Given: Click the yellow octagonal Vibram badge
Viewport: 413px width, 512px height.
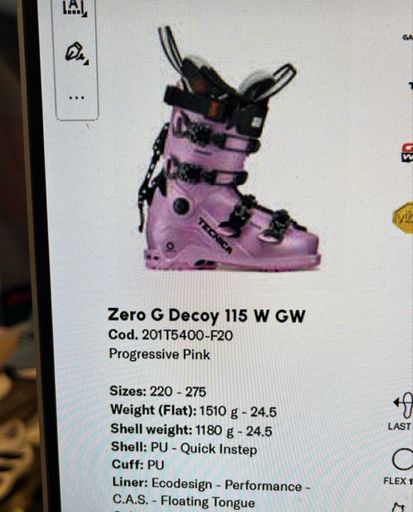Looking at the screenshot, I should click(x=403, y=217).
